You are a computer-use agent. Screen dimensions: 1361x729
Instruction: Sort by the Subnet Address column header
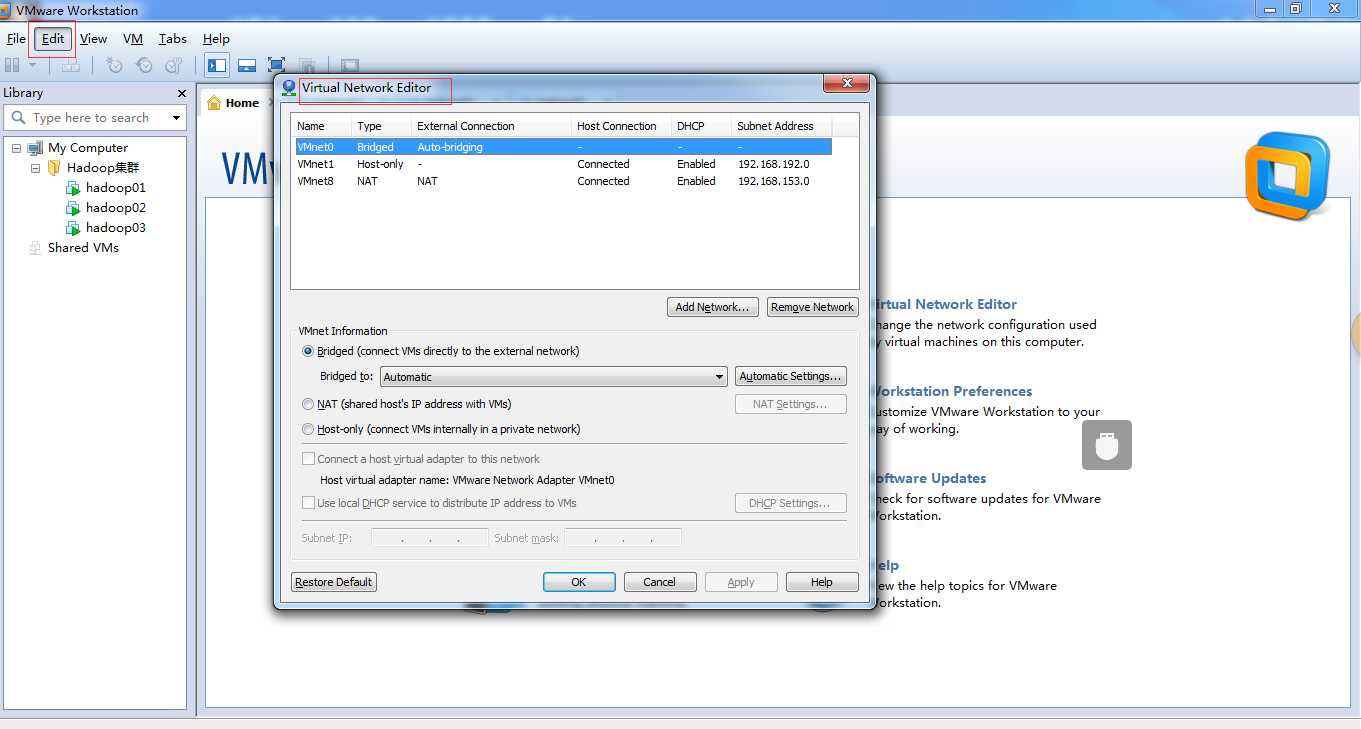781,126
